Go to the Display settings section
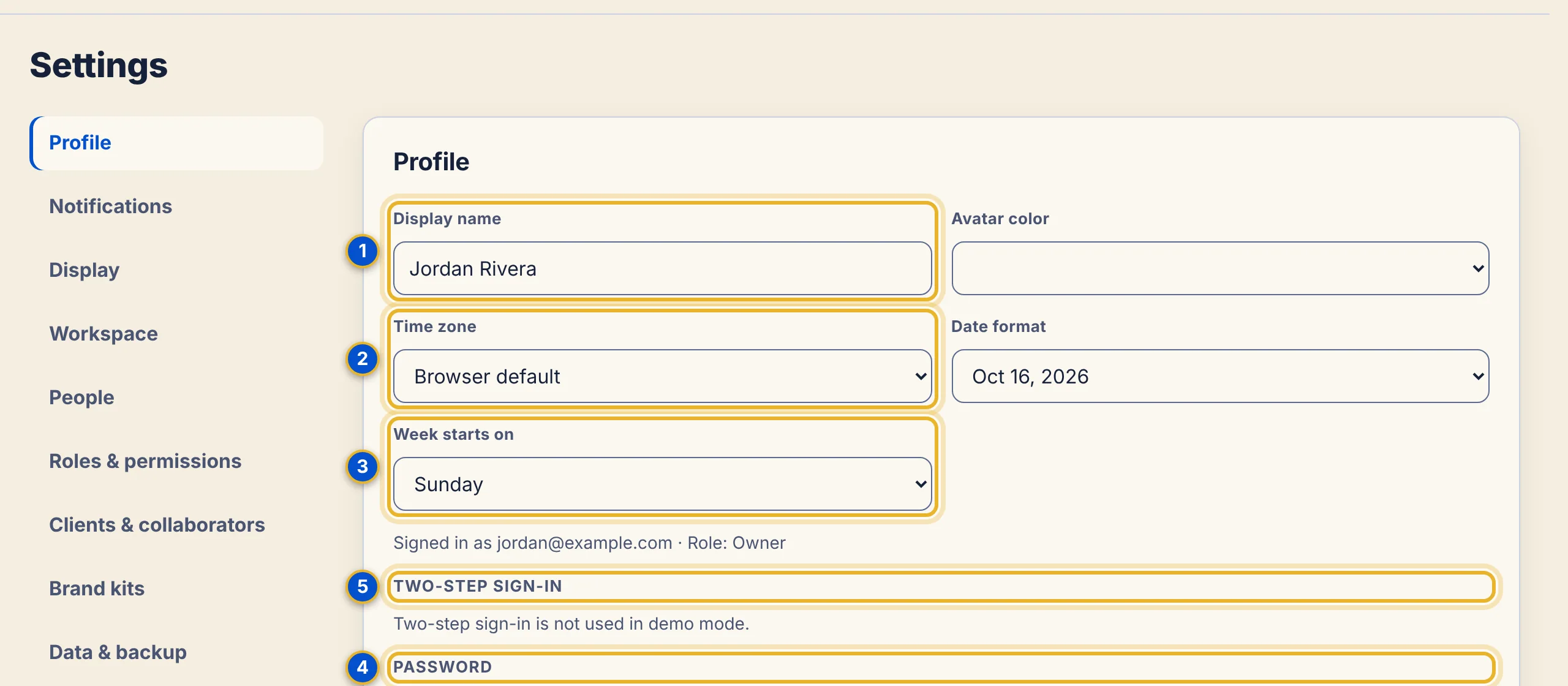Screen dimensions: 1568x686 tap(176, 270)
